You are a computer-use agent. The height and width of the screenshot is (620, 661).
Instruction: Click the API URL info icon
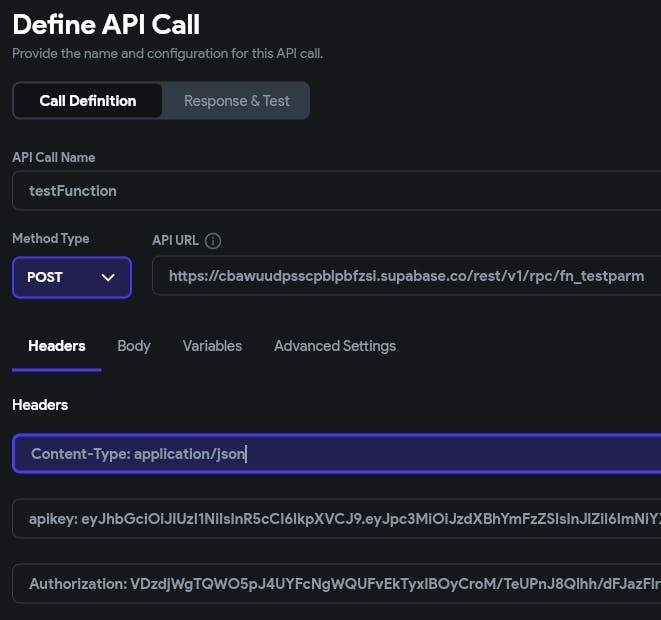coord(213,241)
